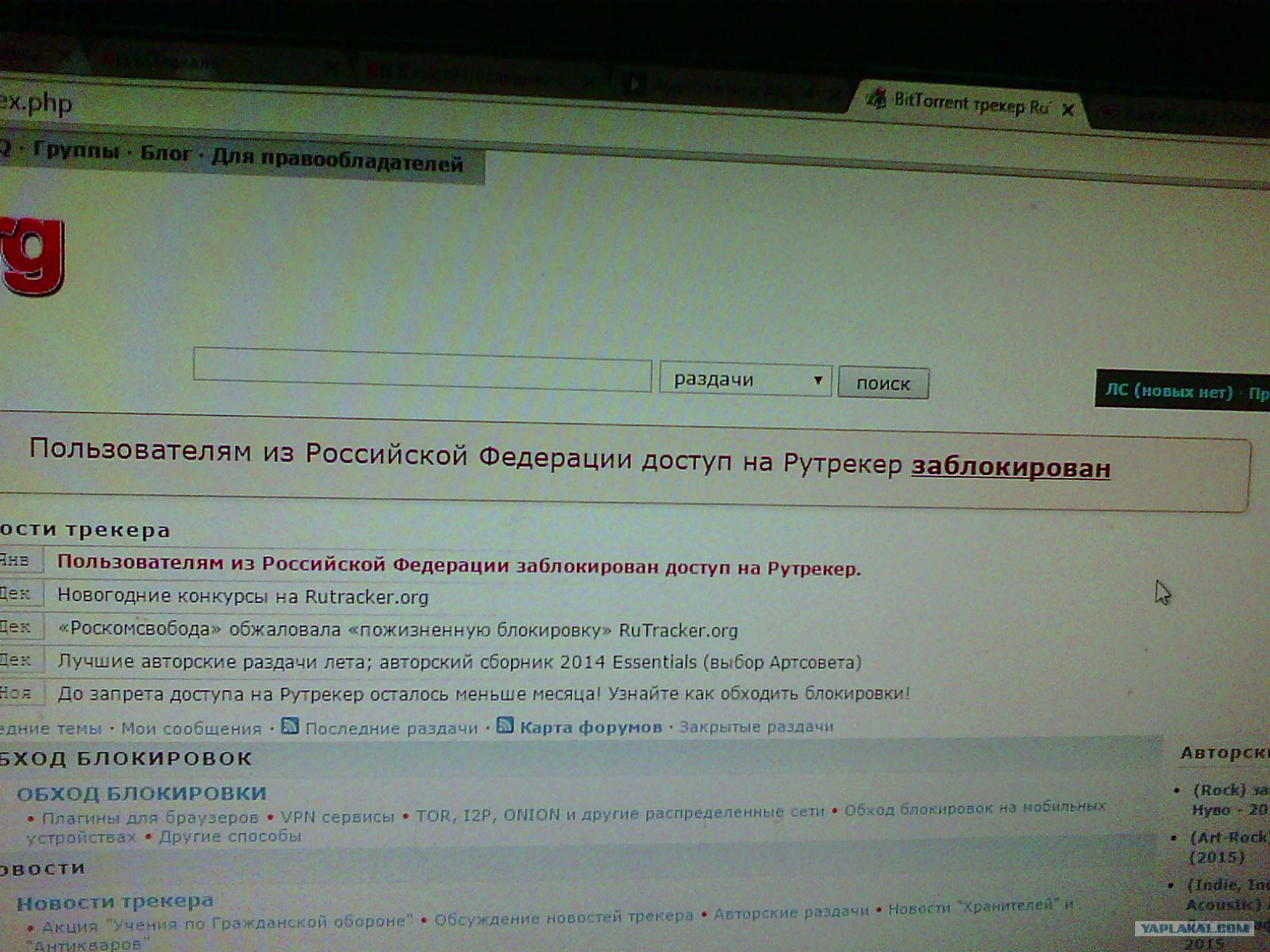
Task: Click the поиск search button
Action: [883, 383]
